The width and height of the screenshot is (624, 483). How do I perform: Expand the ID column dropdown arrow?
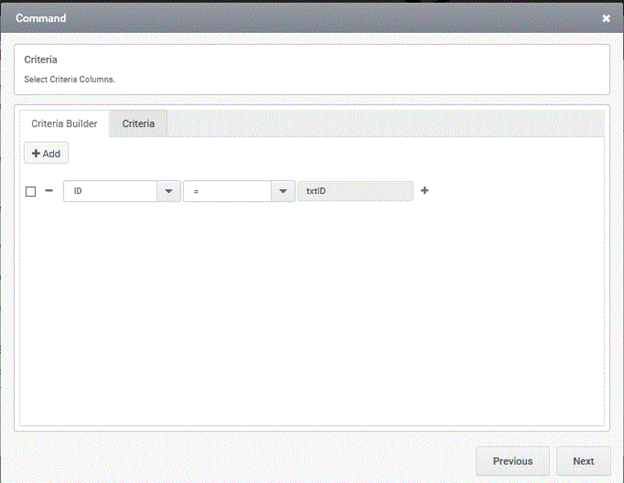(x=168, y=191)
